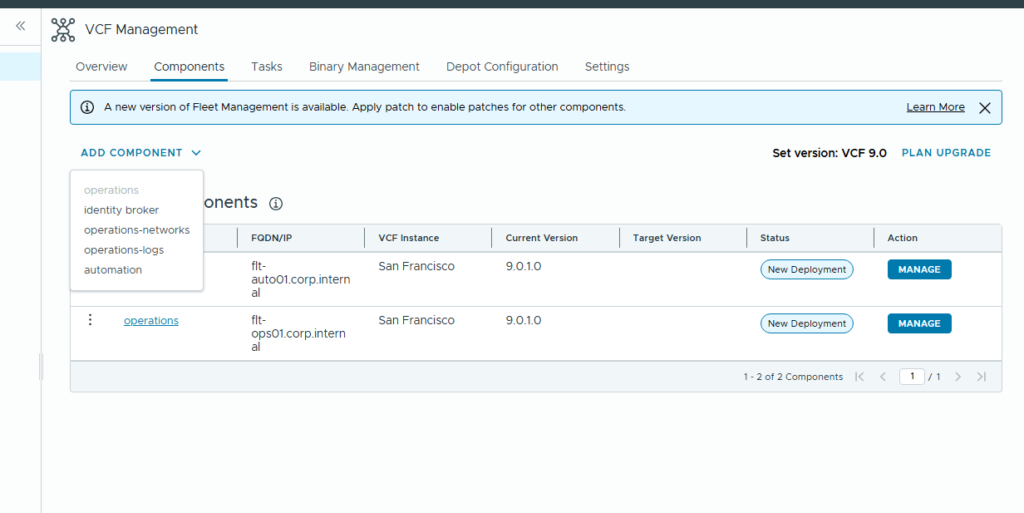1024x513 pixels.
Task: Dismiss the Fleet Management notification banner
Action: [x=984, y=108]
